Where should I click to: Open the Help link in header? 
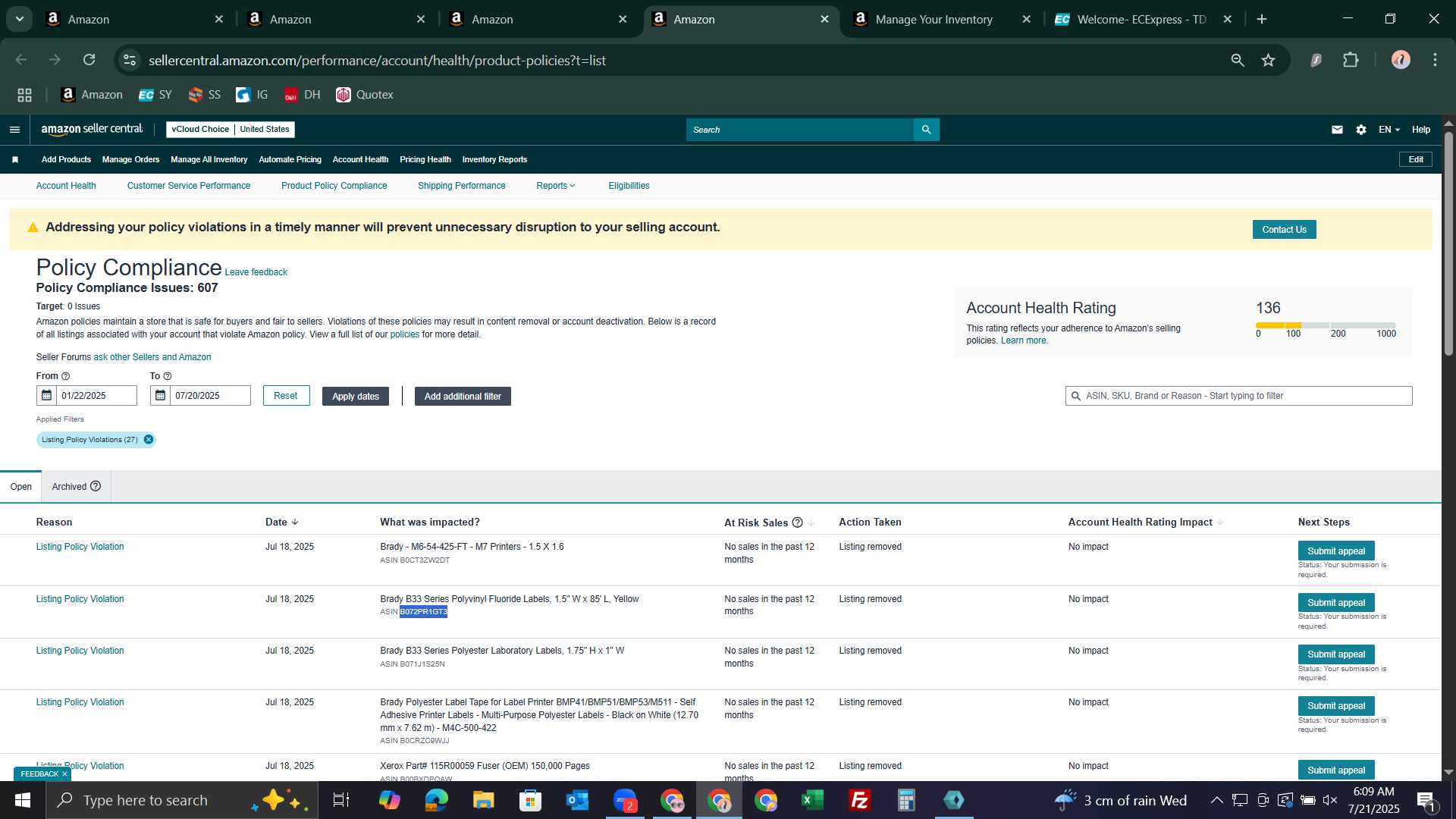1420,130
